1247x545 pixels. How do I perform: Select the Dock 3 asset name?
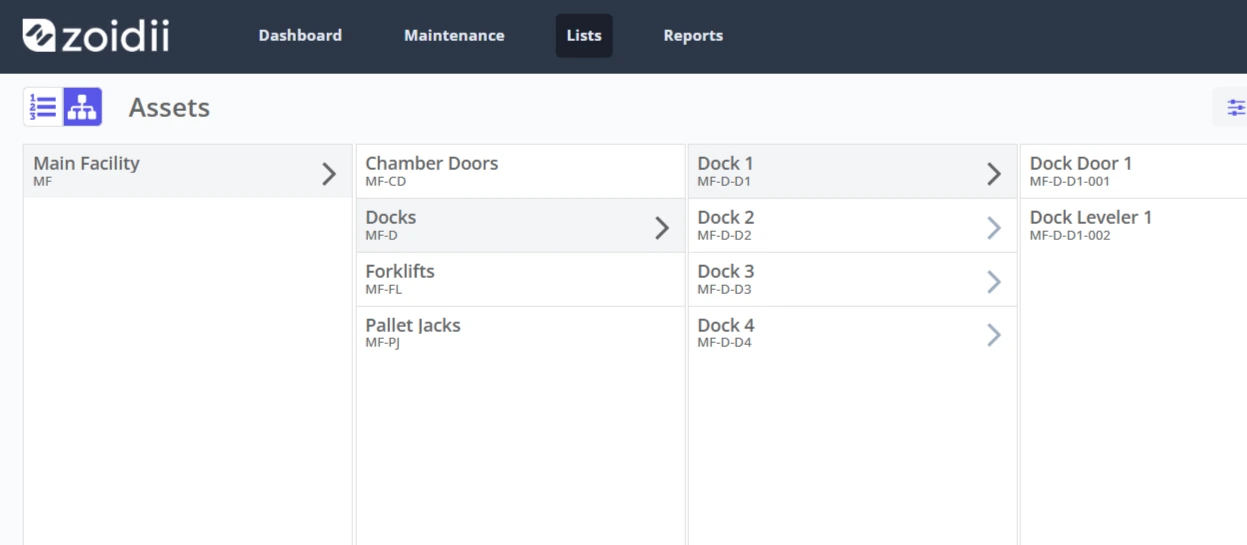[725, 271]
